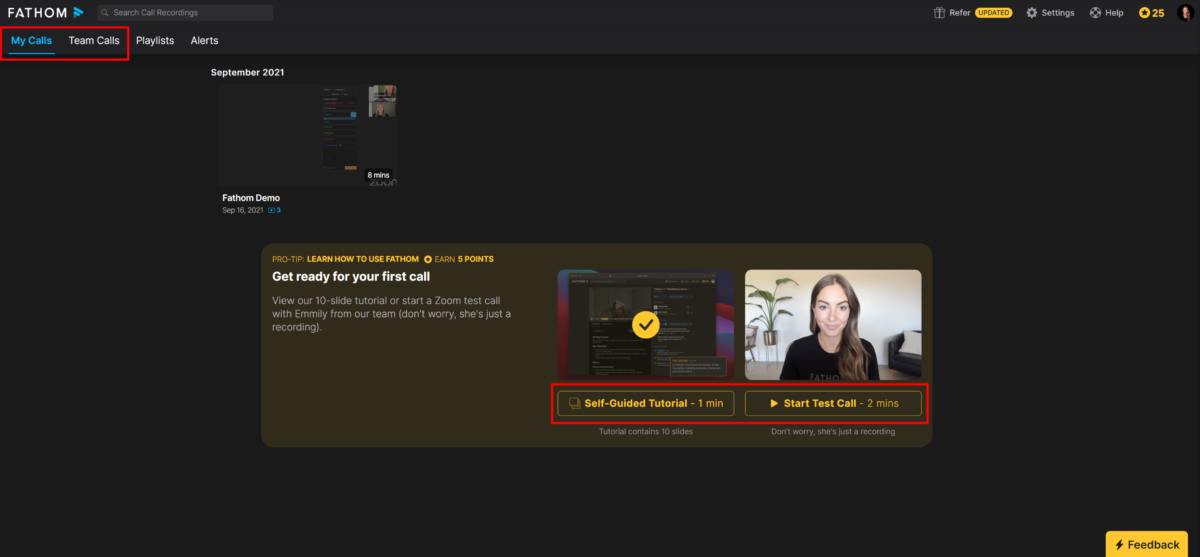
Task: Click the highlights clip icon under Fathom Demo
Action: point(272,211)
